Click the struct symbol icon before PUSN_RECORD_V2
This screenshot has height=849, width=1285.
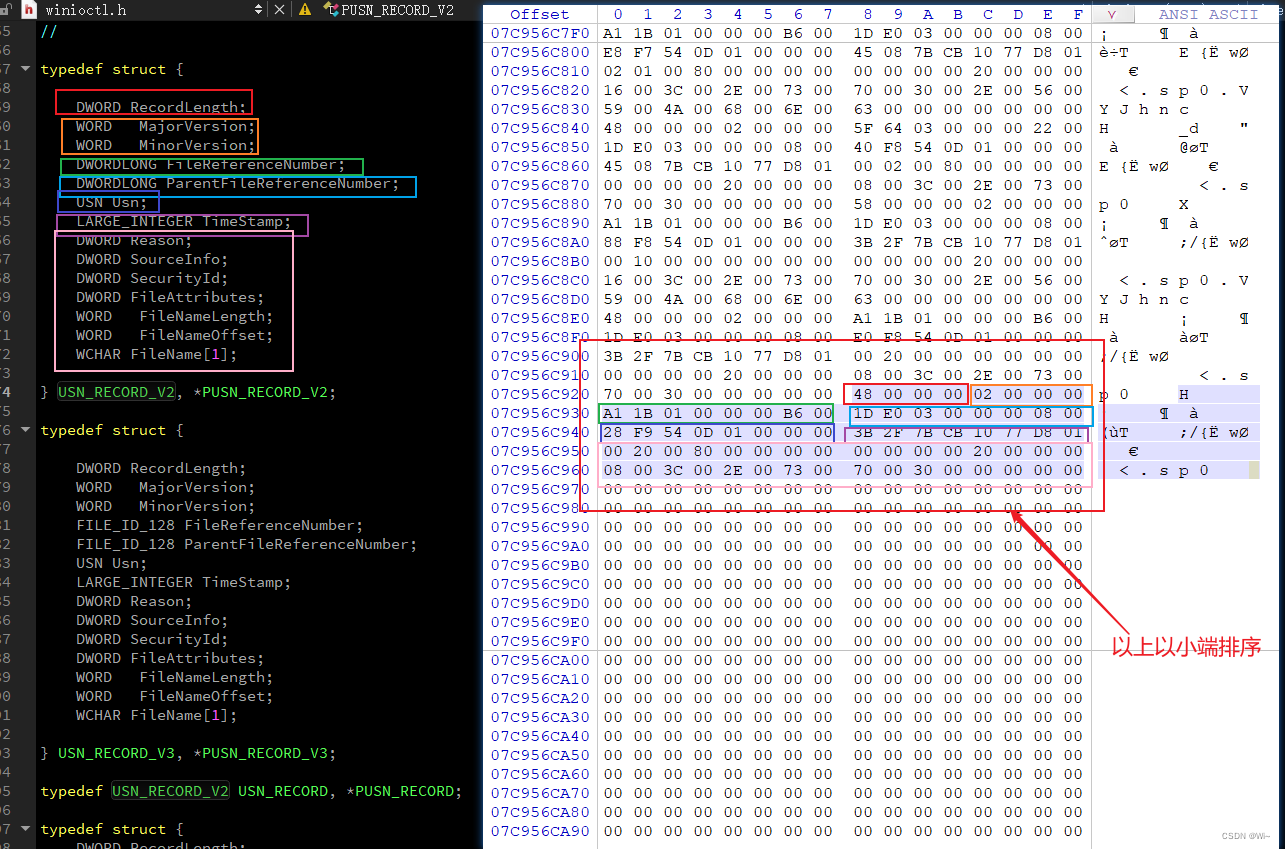(330, 9)
